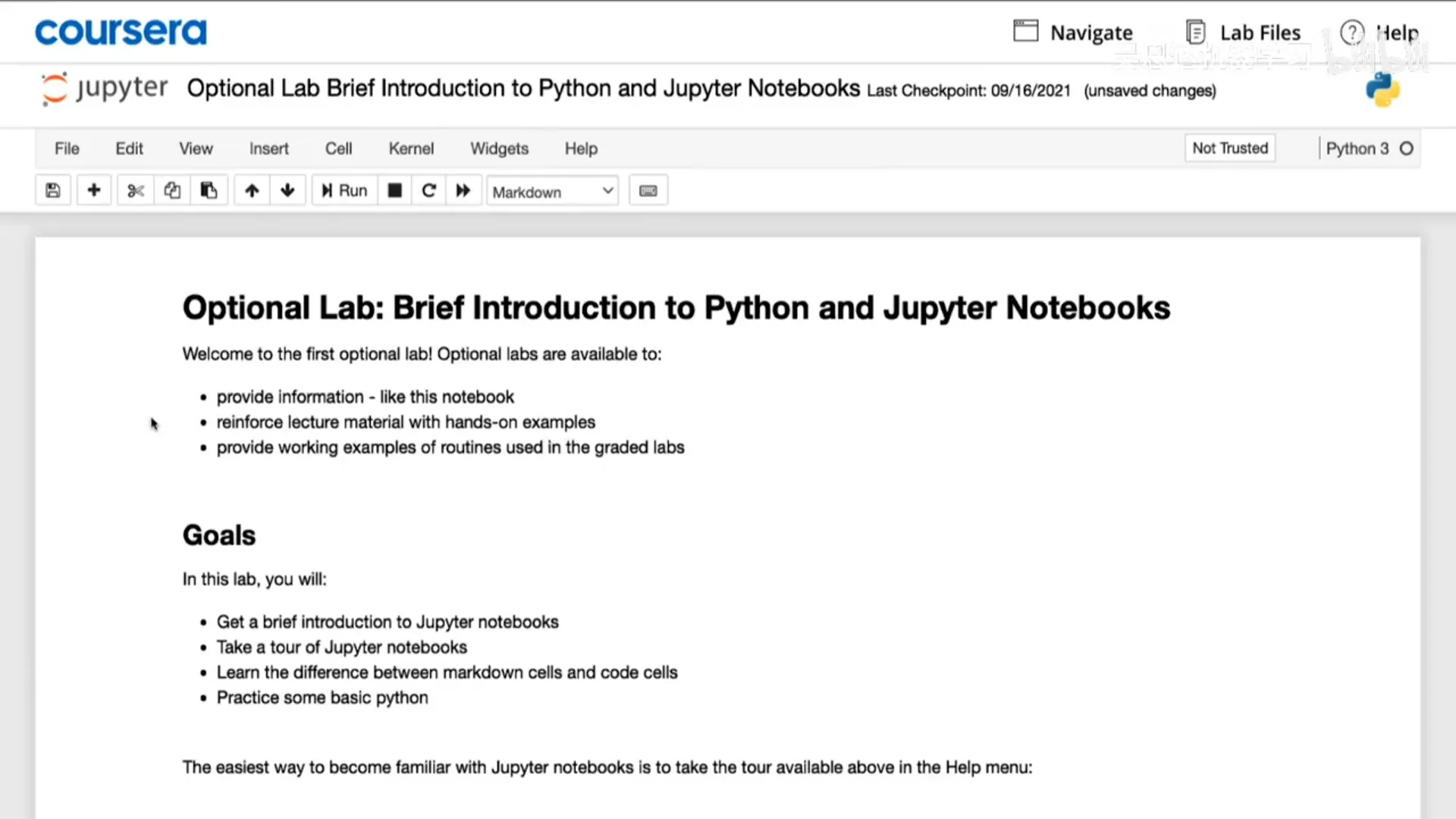This screenshot has height=819, width=1456.
Task: Restart the kernel icon
Action: point(429,190)
